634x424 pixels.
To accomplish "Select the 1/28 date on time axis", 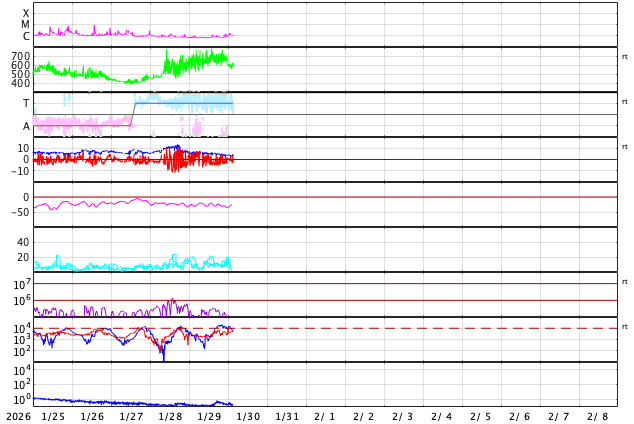I will point(170,416).
